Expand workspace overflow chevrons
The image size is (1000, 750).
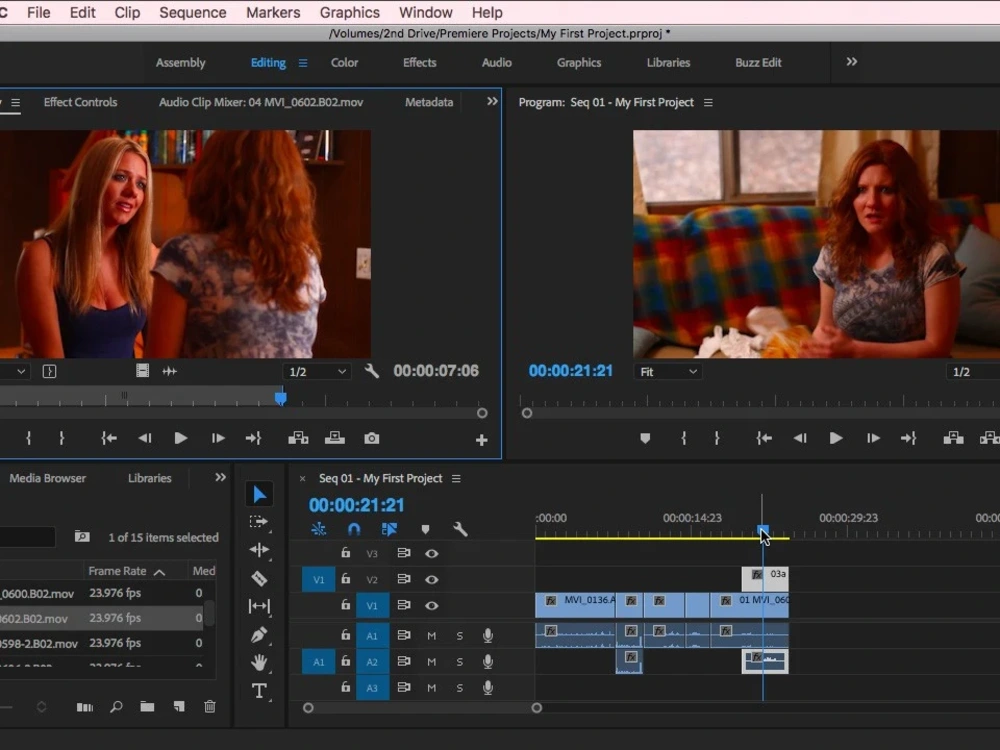pyautogui.click(x=851, y=62)
